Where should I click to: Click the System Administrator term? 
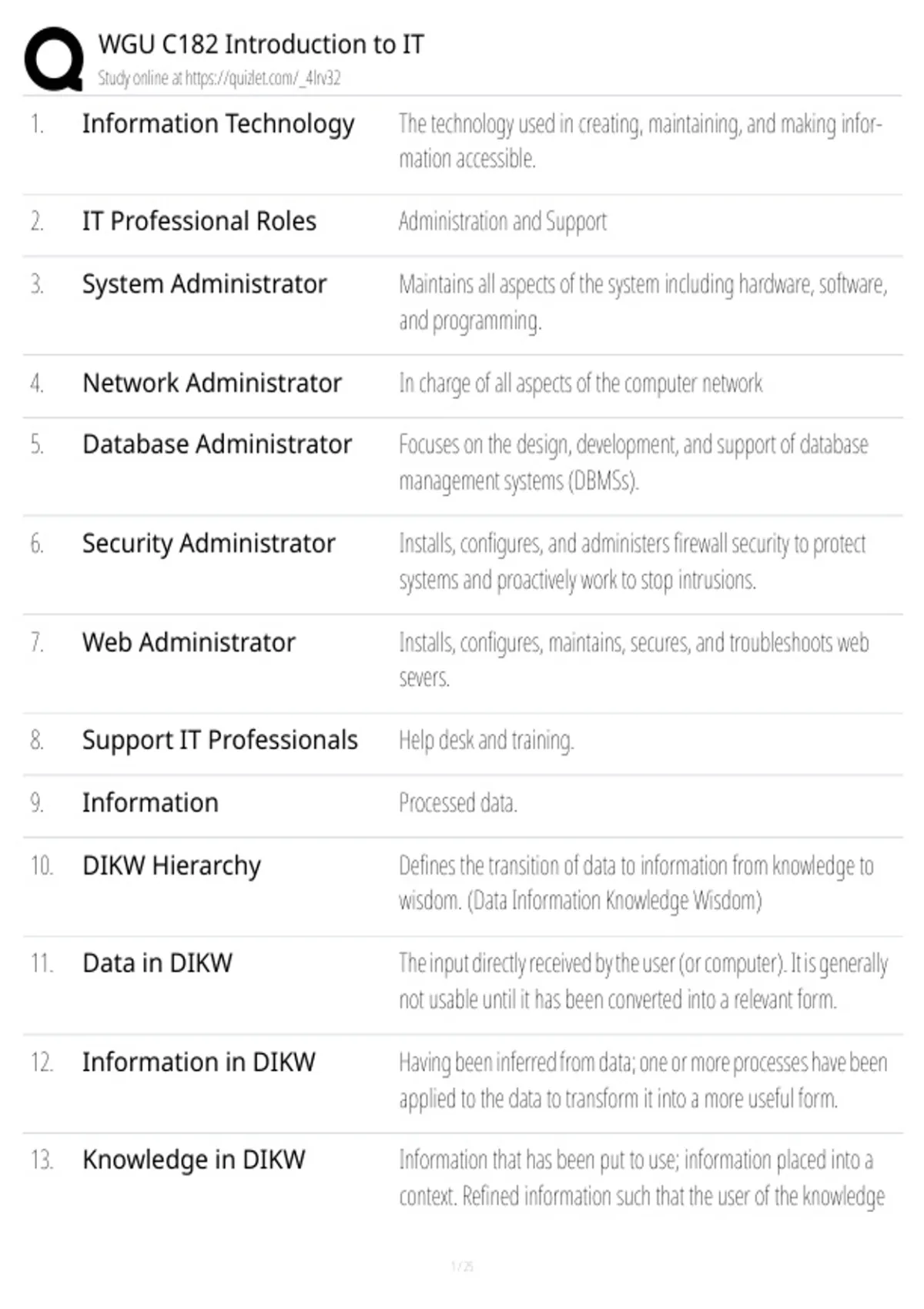click(x=205, y=284)
